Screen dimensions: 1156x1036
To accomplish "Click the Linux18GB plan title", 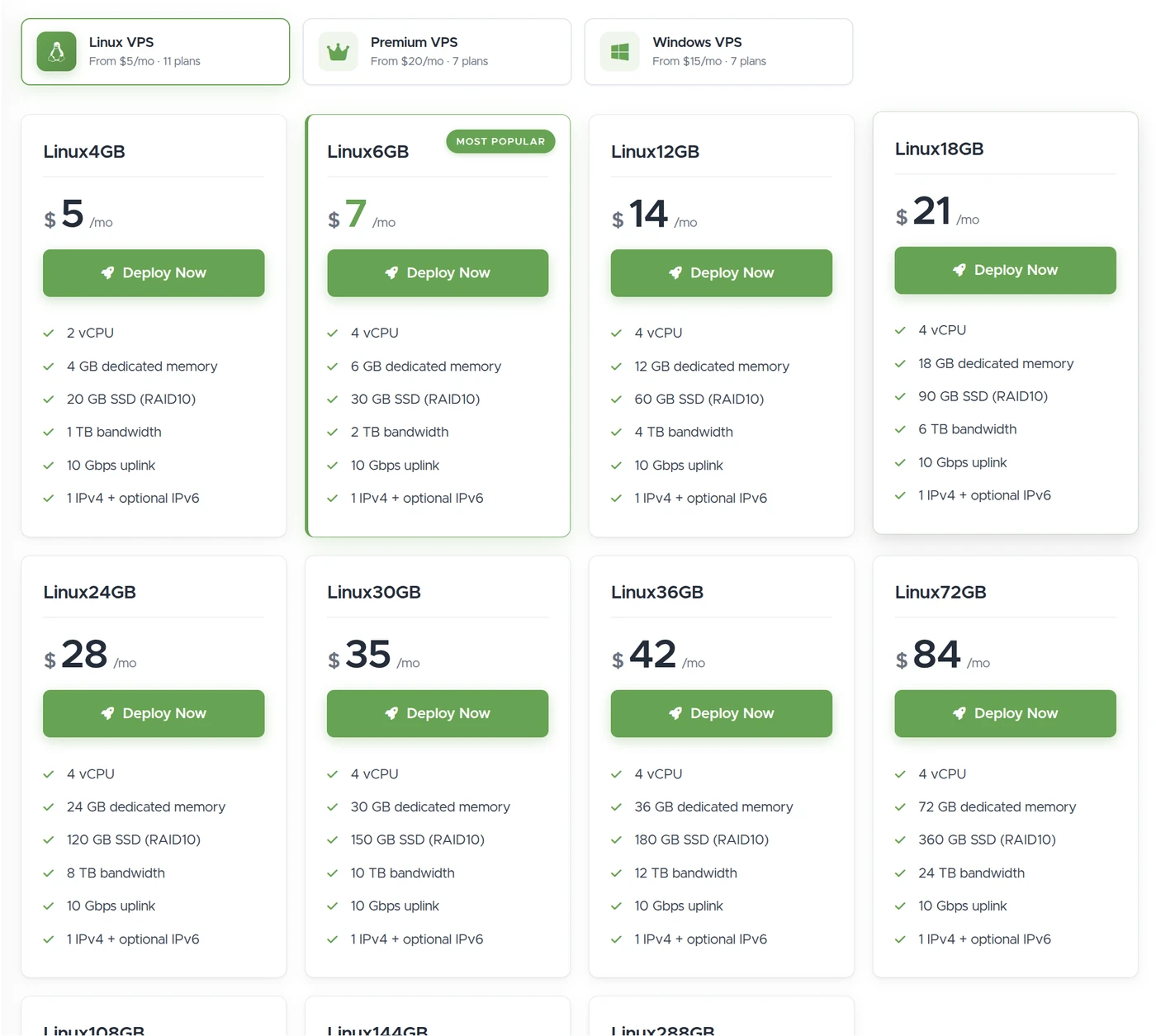I will (x=940, y=149).
